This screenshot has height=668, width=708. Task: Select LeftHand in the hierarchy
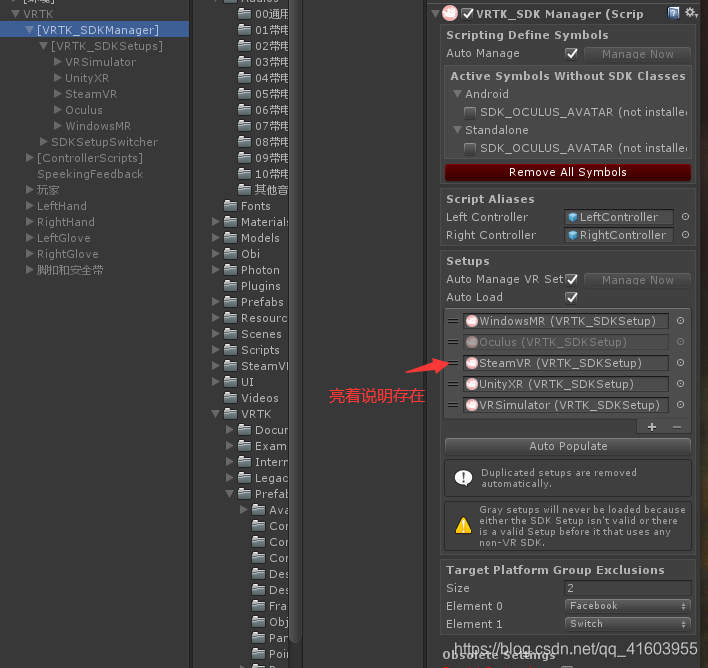tap(61, 206)
